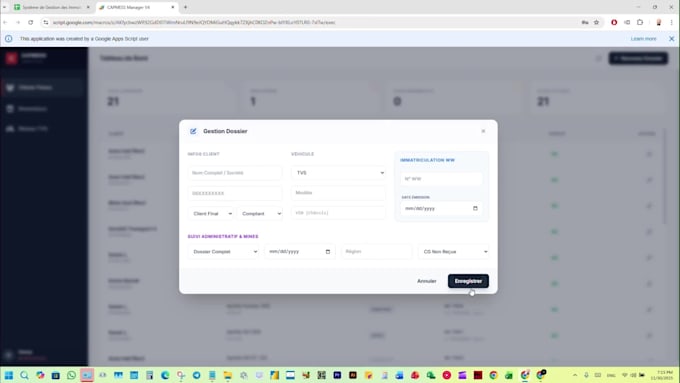Open calendar picker in Date Émission field

[475, 208]
